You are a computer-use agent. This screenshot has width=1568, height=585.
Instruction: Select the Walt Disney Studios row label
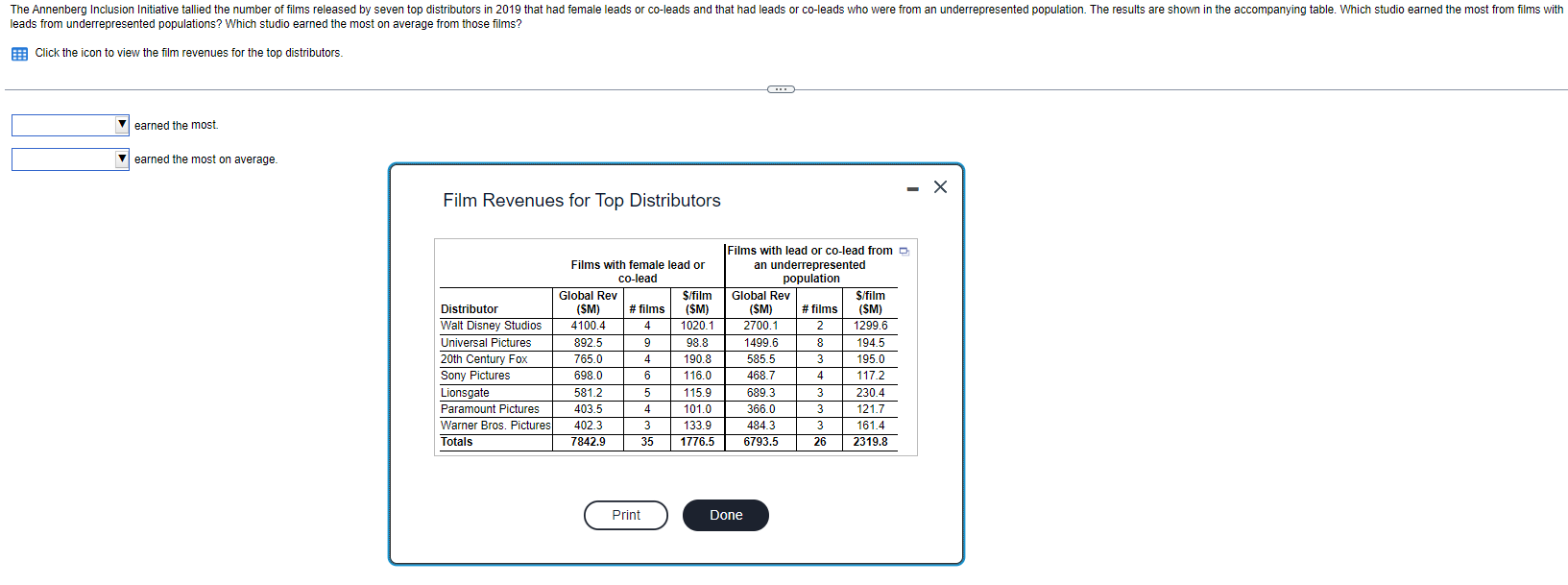tap(491, 326)
